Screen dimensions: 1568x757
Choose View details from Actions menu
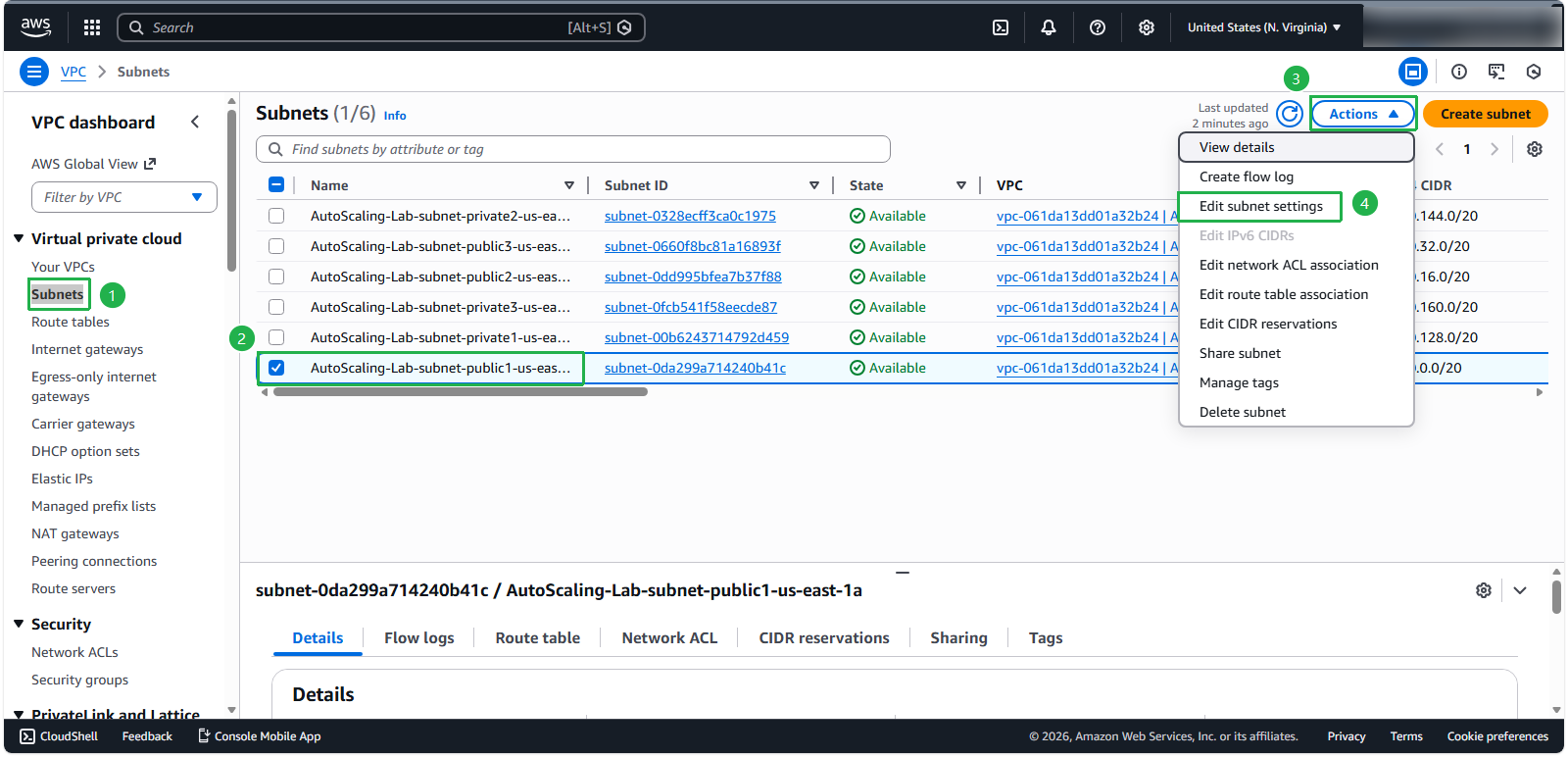1296,147
